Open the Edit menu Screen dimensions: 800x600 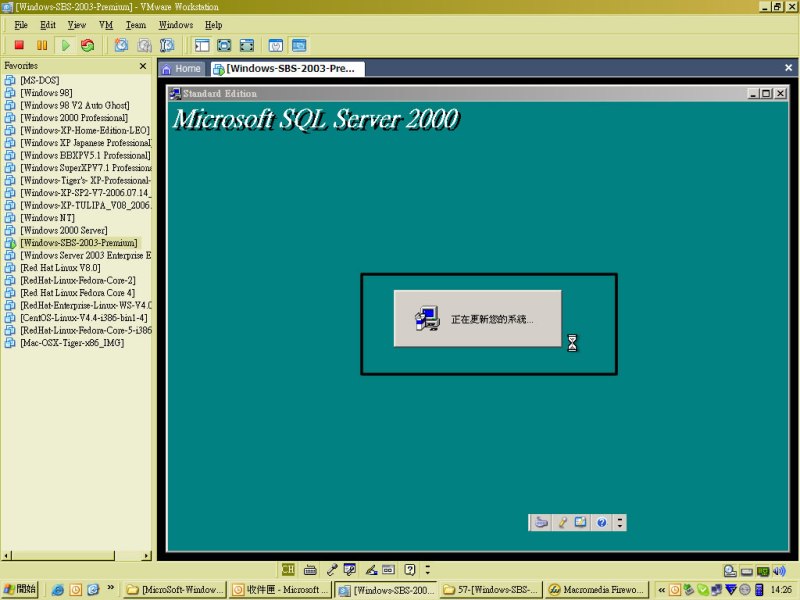coord(48,25)
